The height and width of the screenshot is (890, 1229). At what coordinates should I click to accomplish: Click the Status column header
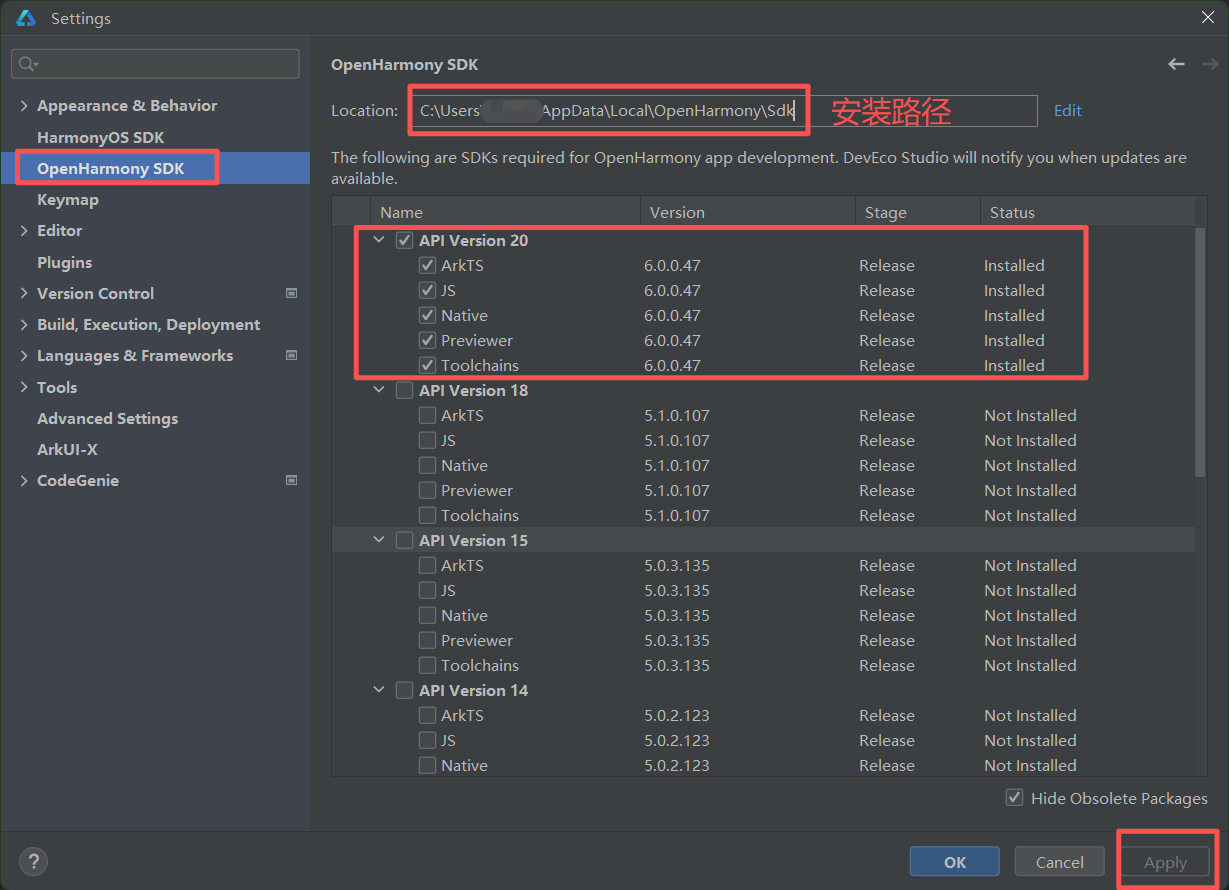pos(1087,212)
